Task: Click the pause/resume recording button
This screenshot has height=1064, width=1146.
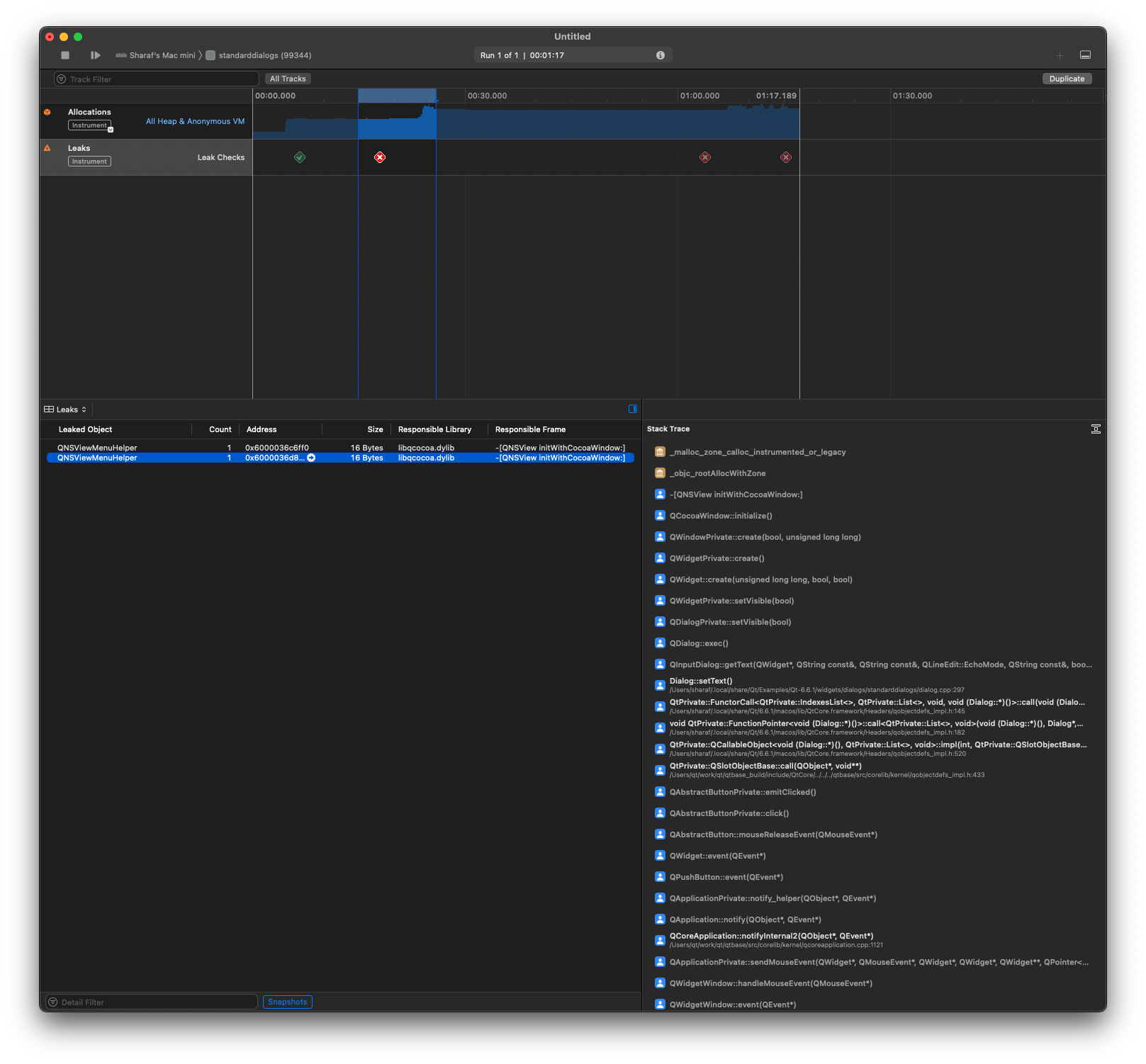Action: pyautogui.click(x=95, y=55)
